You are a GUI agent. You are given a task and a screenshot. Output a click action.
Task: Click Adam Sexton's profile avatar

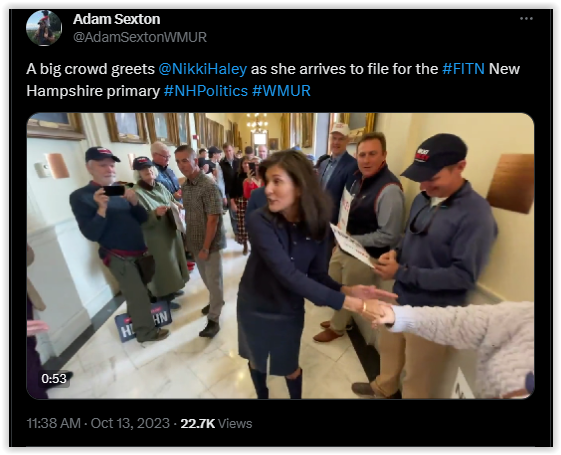tap(44, 28)
